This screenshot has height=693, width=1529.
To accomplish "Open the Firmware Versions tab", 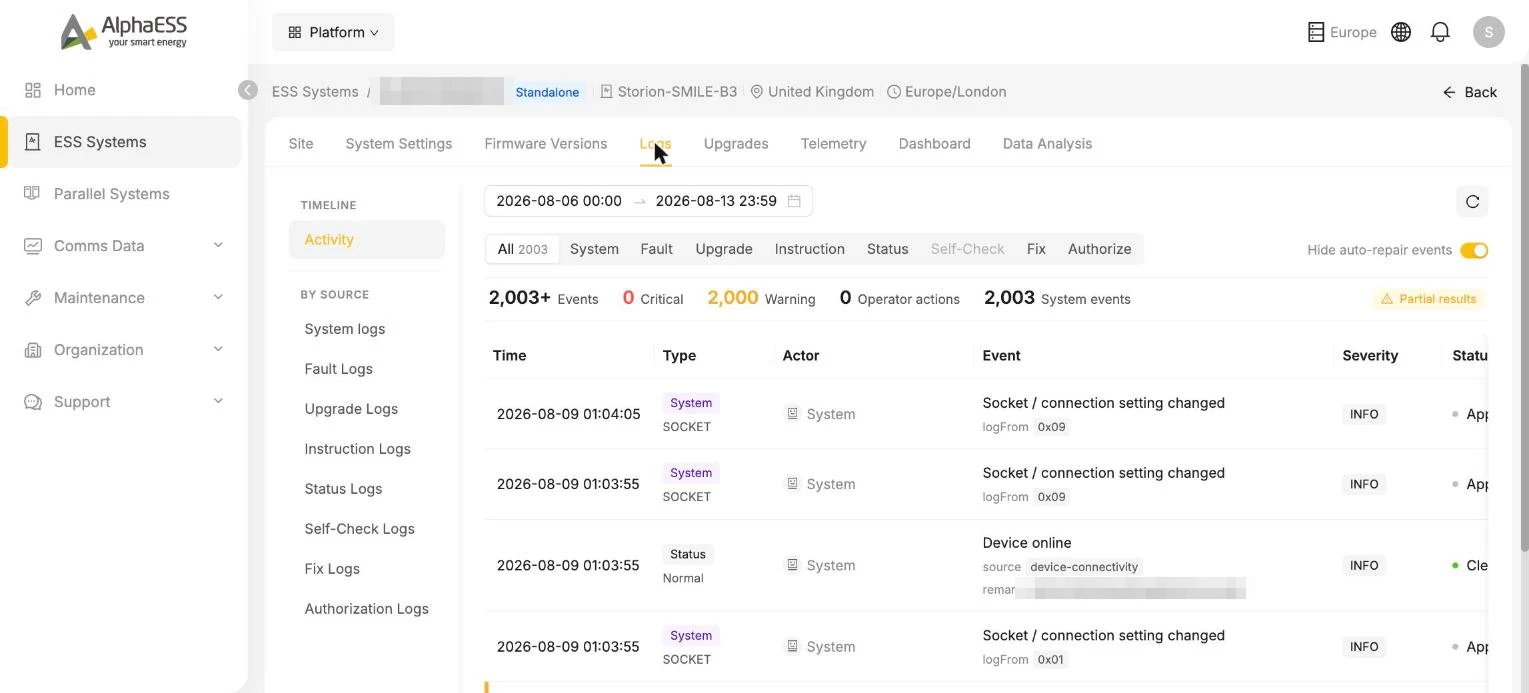I will (546, 144).
